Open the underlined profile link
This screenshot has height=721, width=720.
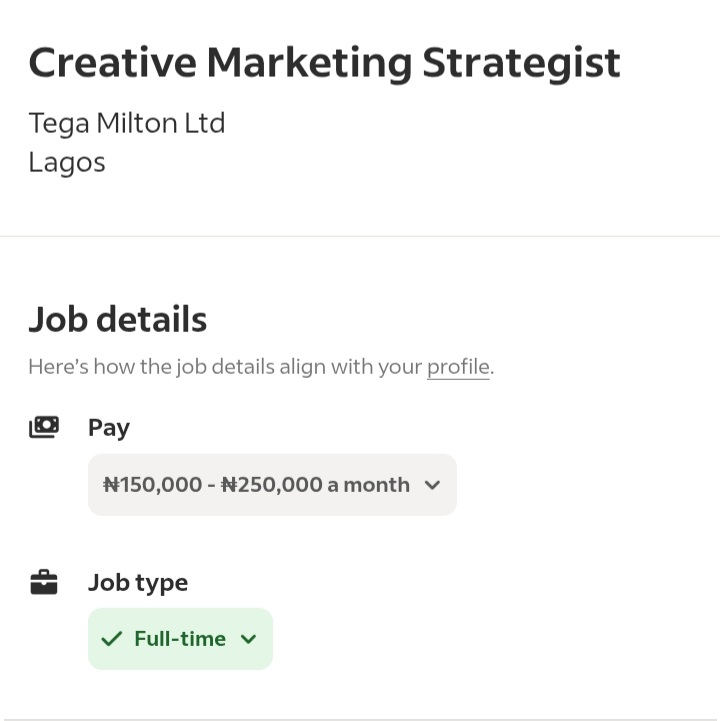458,367
